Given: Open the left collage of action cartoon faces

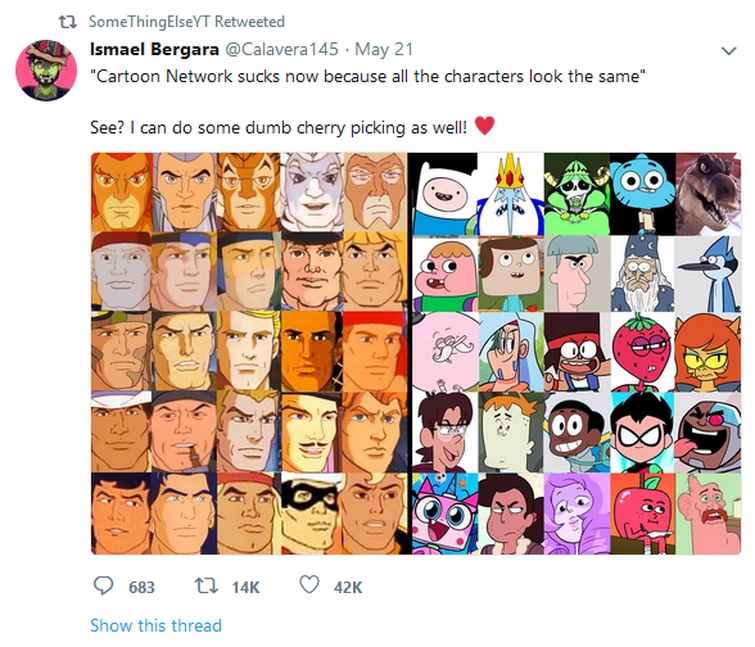Looking at the screenshot, I should tap(249, 353).
